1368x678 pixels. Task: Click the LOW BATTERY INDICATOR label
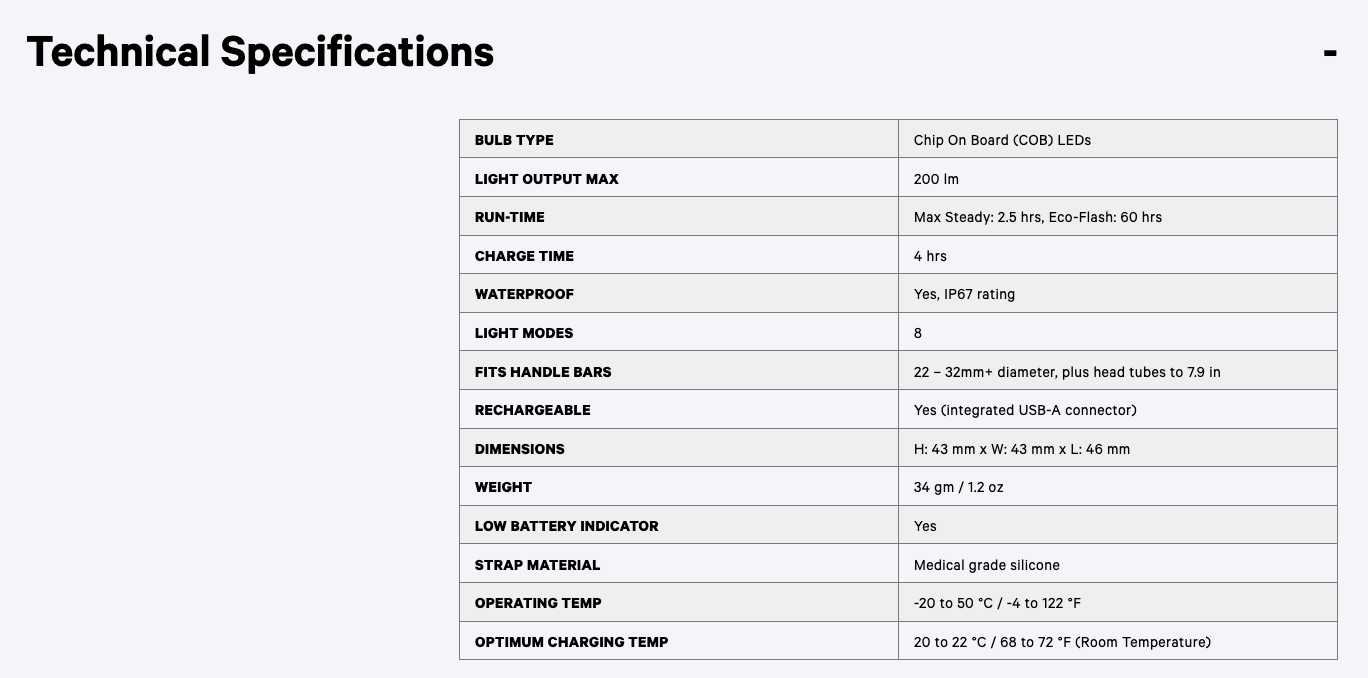(x=566, y=526)
